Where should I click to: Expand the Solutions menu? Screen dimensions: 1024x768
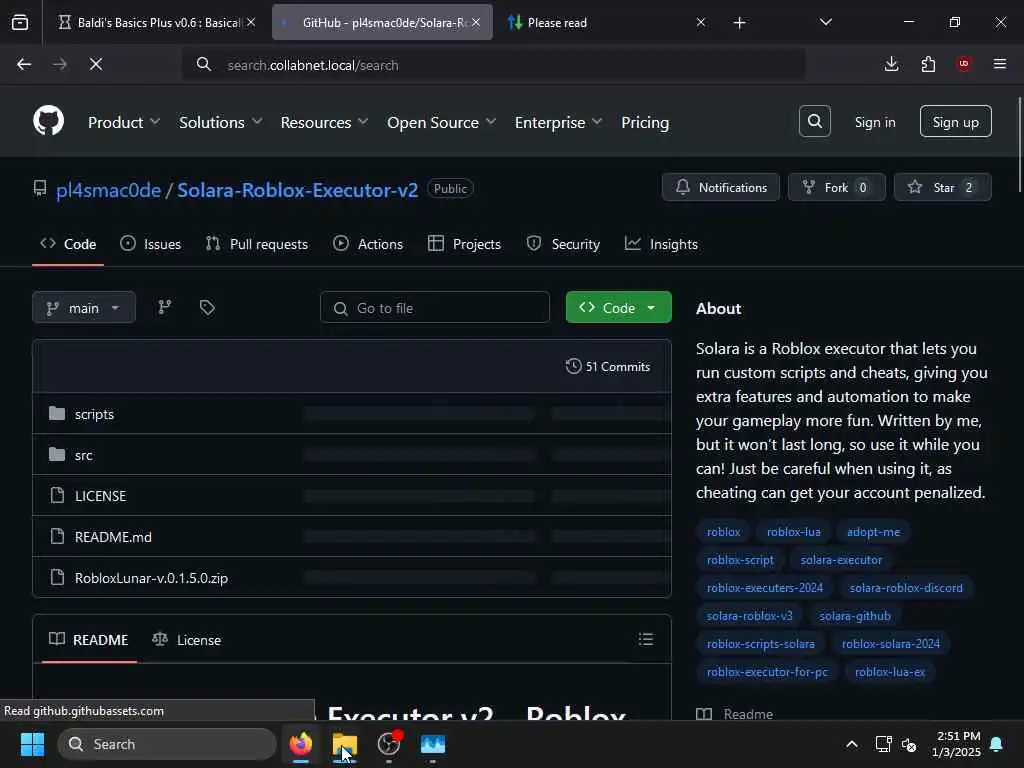point(220,122)
